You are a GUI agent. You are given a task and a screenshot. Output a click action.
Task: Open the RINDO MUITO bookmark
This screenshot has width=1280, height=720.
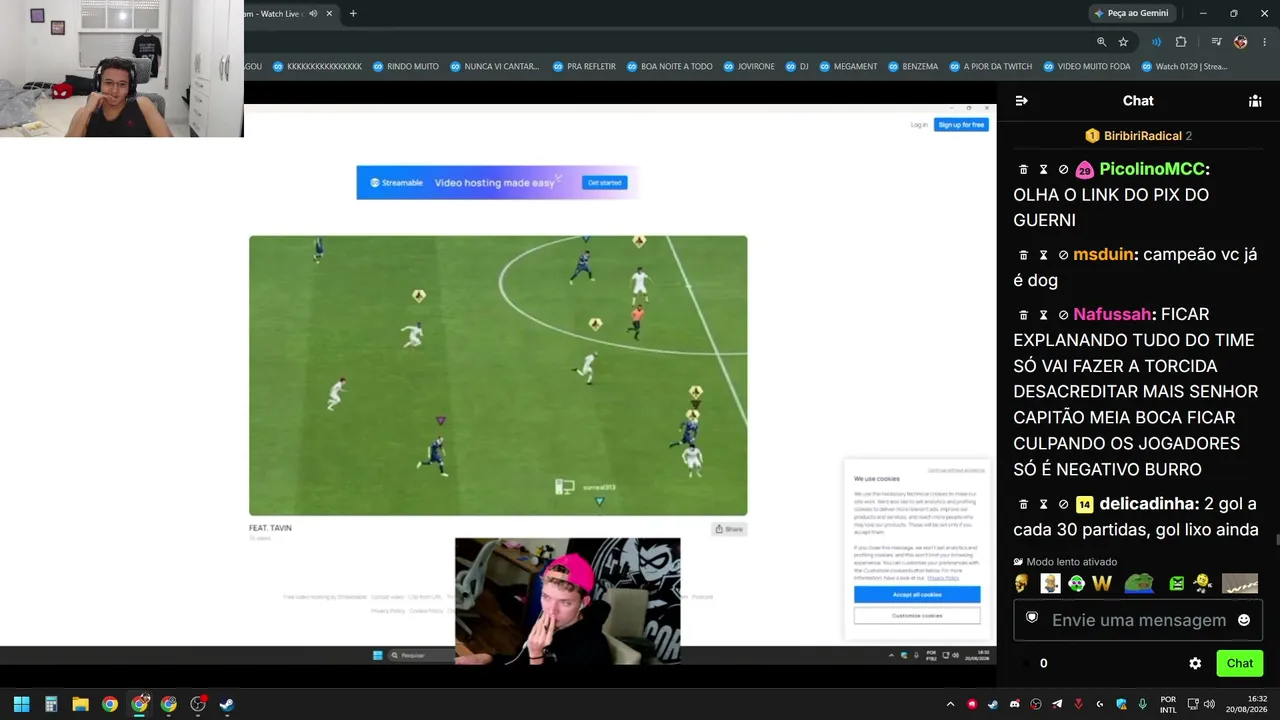click(406, 67)
